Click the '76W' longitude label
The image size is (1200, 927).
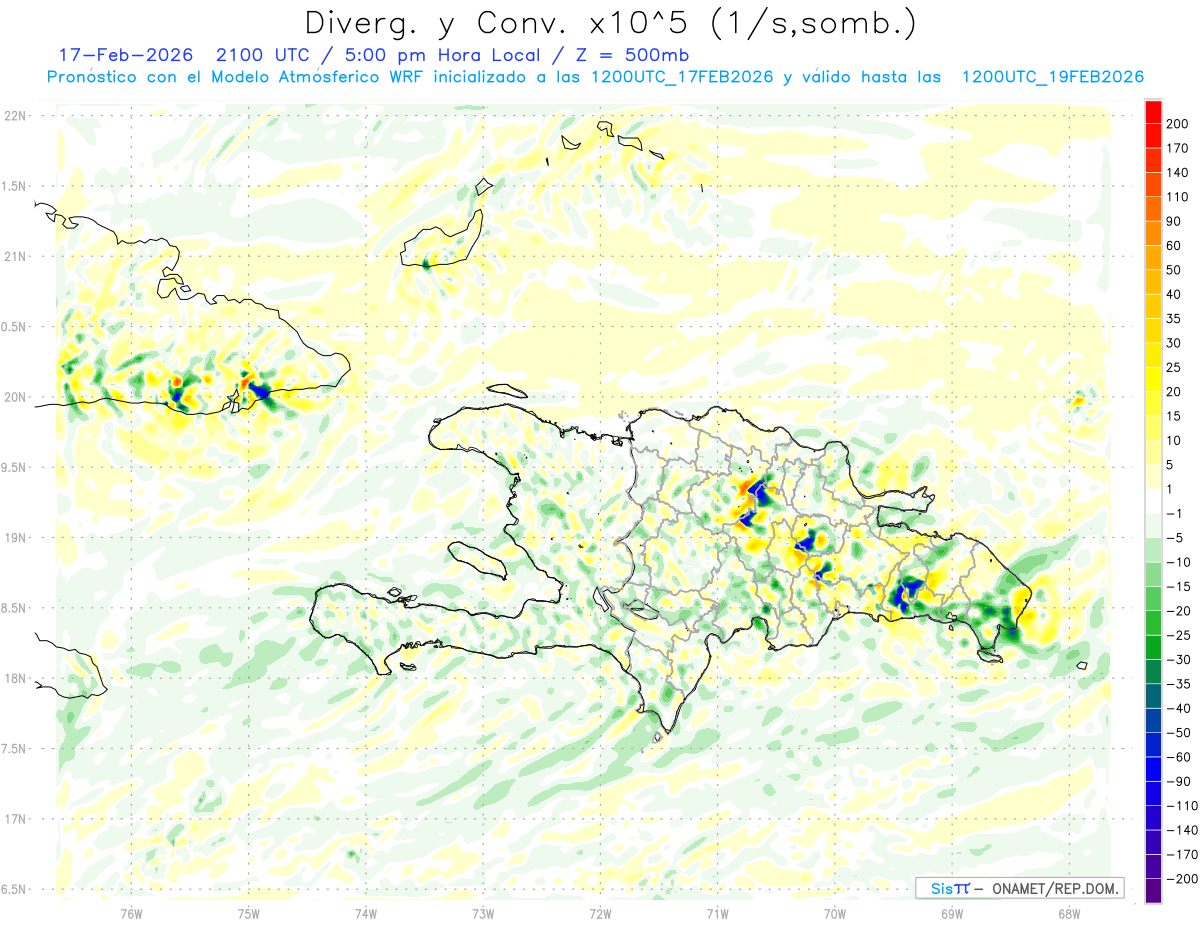tap(131, 914)
